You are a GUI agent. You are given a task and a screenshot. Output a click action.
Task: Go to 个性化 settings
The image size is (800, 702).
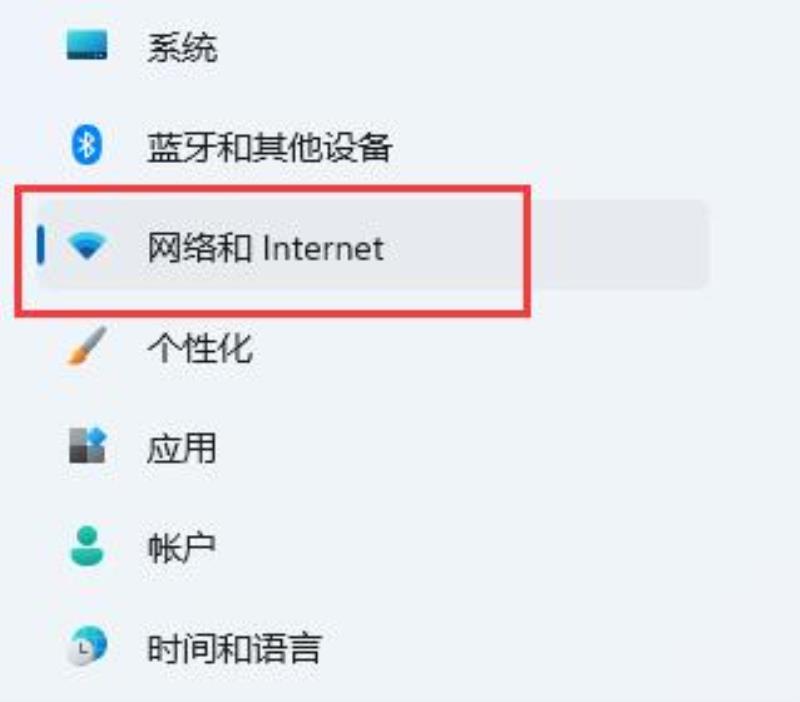pyautogui.click(x=200, y=348)
